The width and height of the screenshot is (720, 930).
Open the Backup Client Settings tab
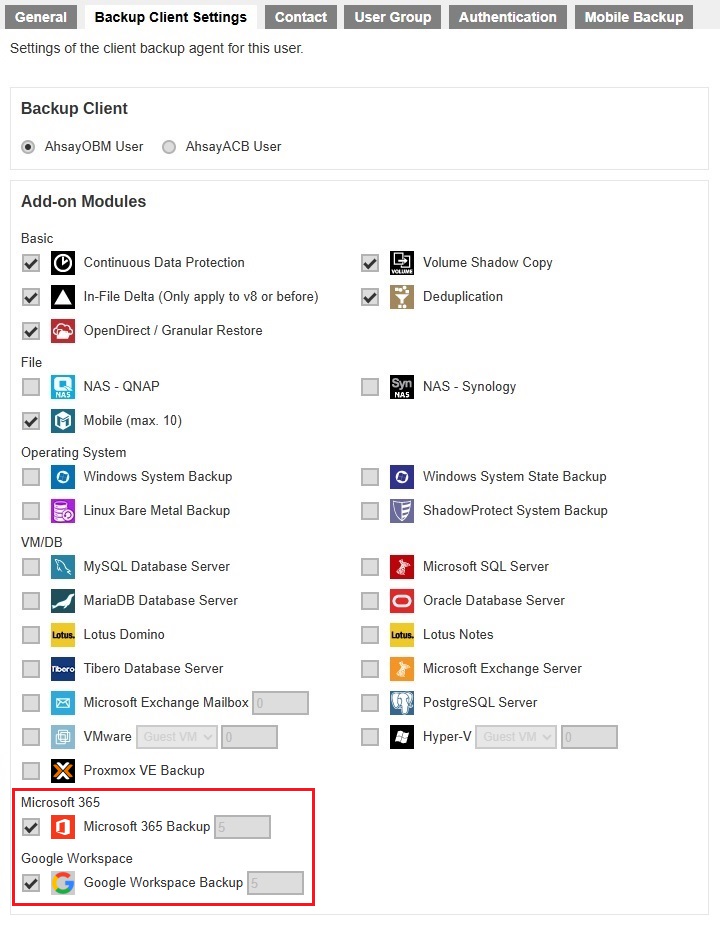pyautogui.click(x=171, y=17)
